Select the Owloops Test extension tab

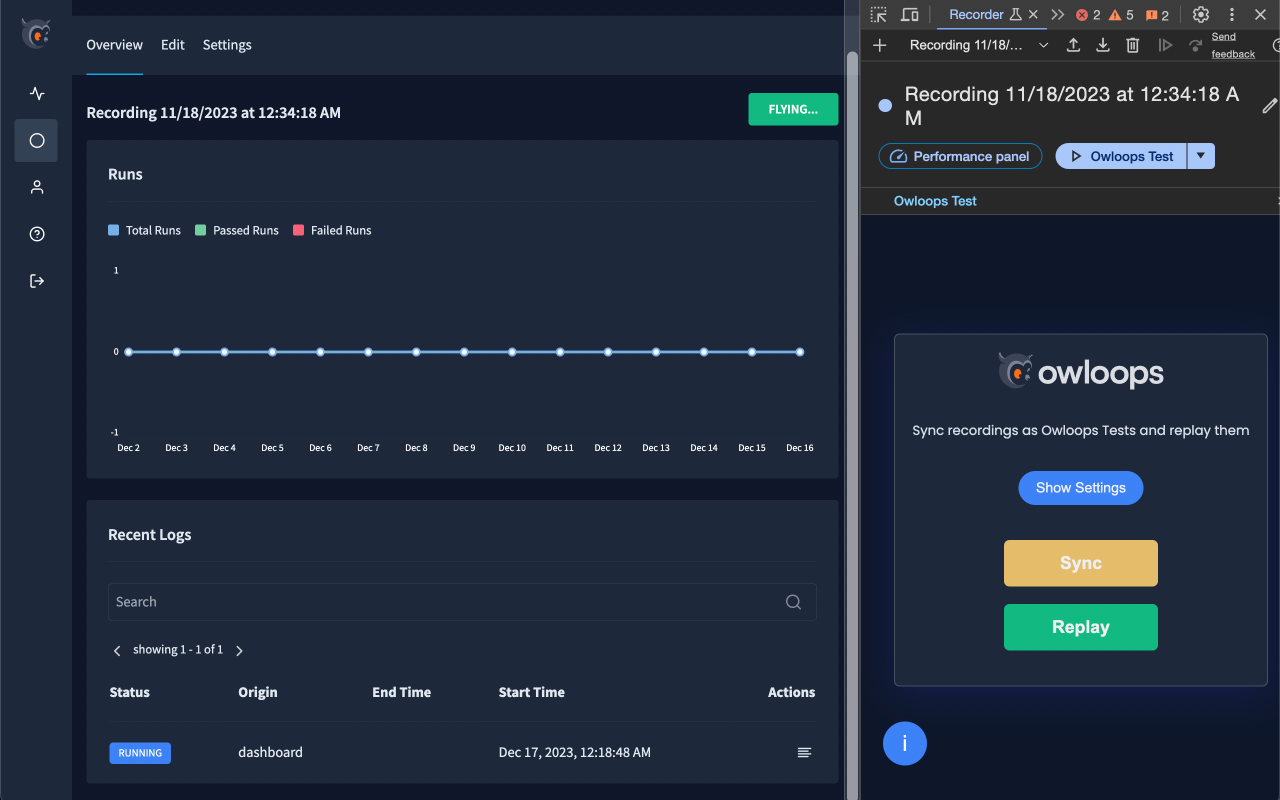(935, 201)
